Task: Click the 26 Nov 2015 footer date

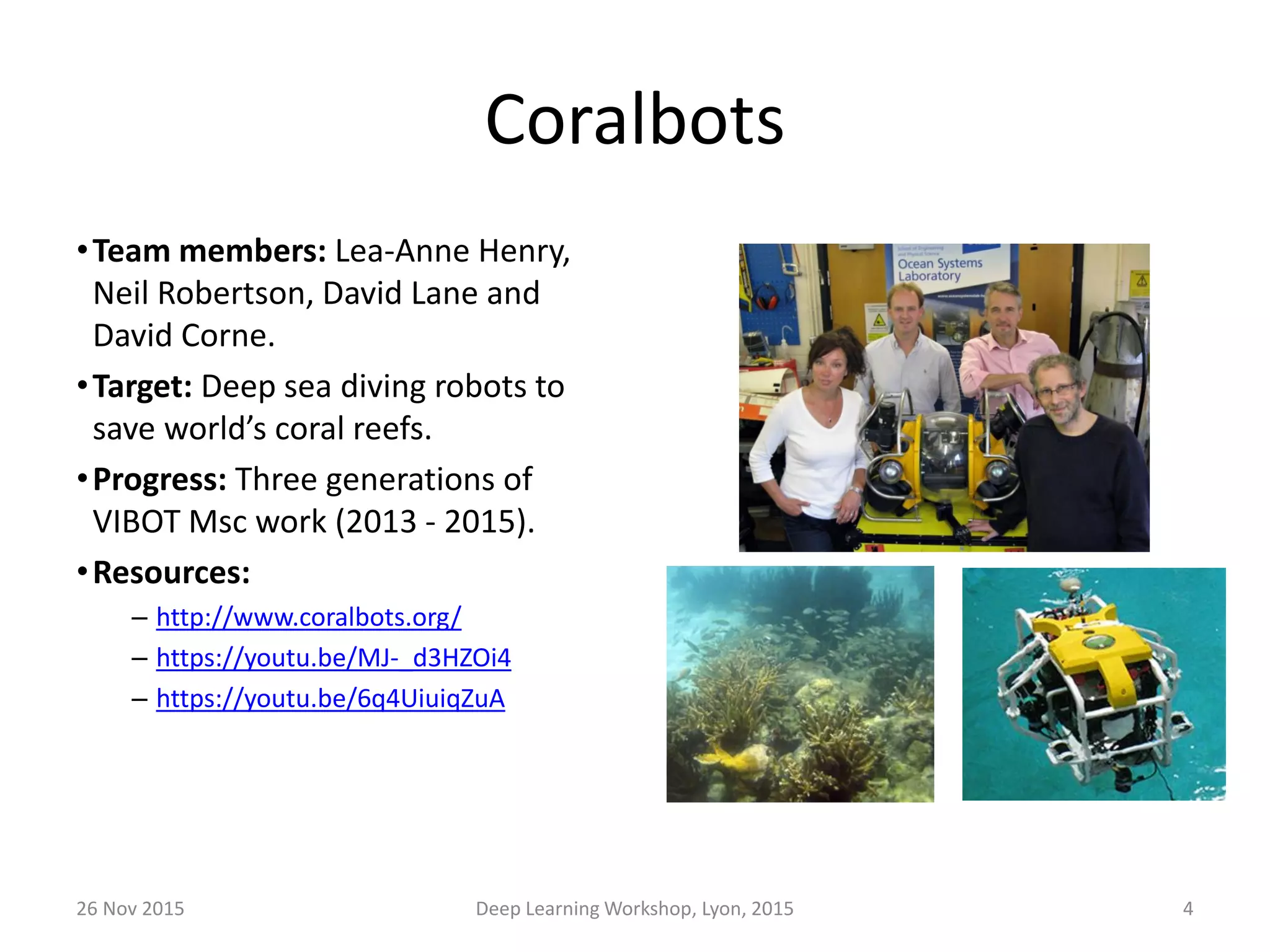Action: point(130,909)
